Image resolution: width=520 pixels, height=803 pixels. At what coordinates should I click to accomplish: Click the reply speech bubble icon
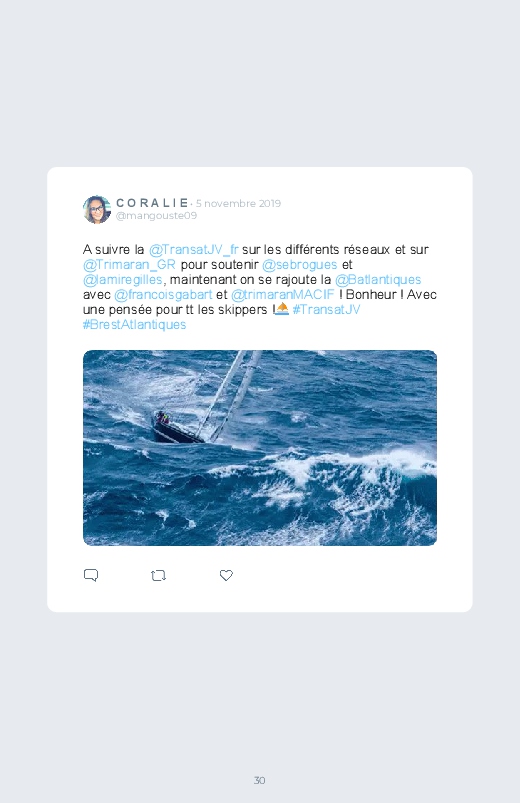coord(91,575)
